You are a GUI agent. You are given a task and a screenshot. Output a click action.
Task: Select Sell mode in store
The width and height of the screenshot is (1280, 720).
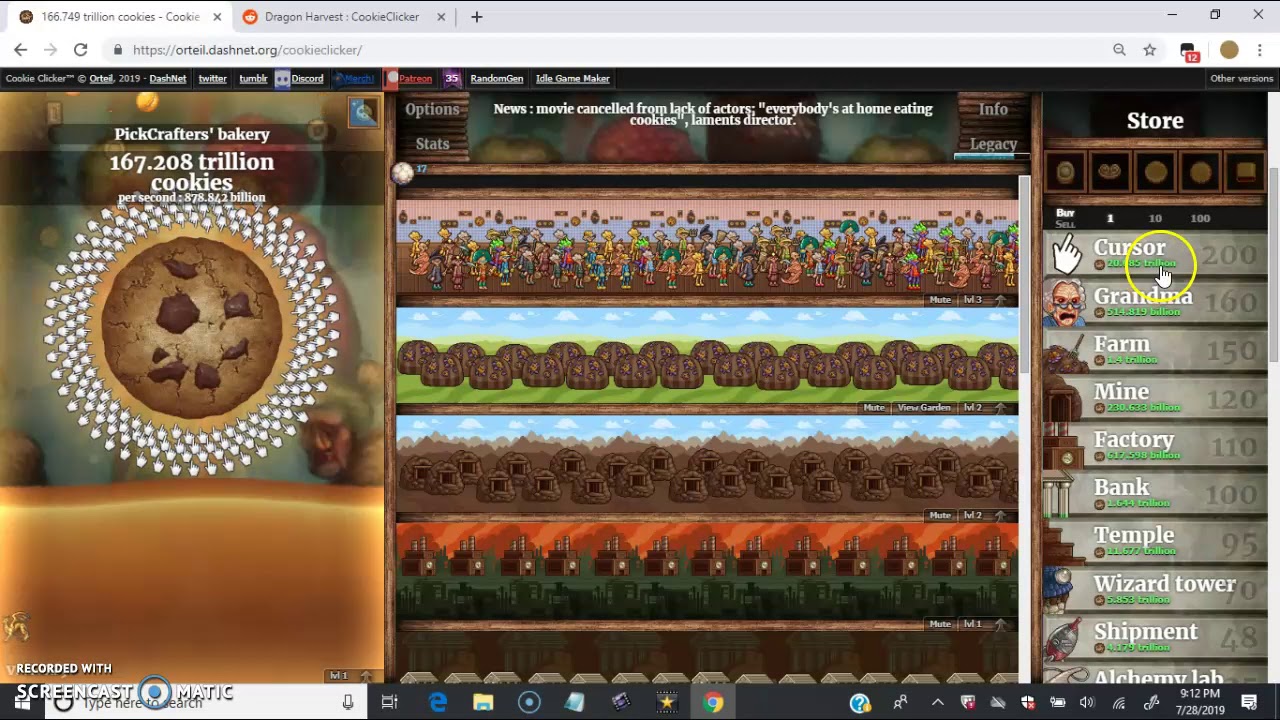point(1065,223)
